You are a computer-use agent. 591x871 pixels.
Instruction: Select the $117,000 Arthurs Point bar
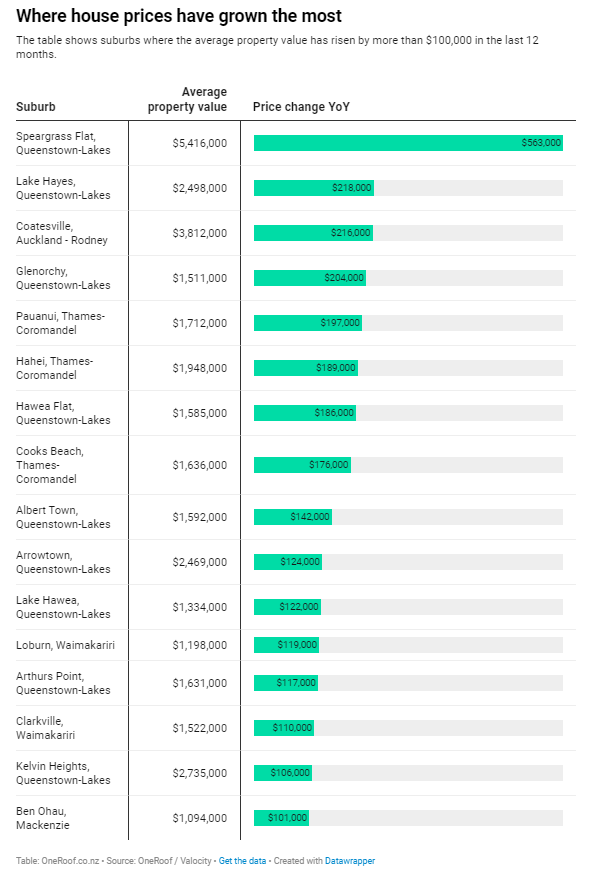click(x=286, y=683)
